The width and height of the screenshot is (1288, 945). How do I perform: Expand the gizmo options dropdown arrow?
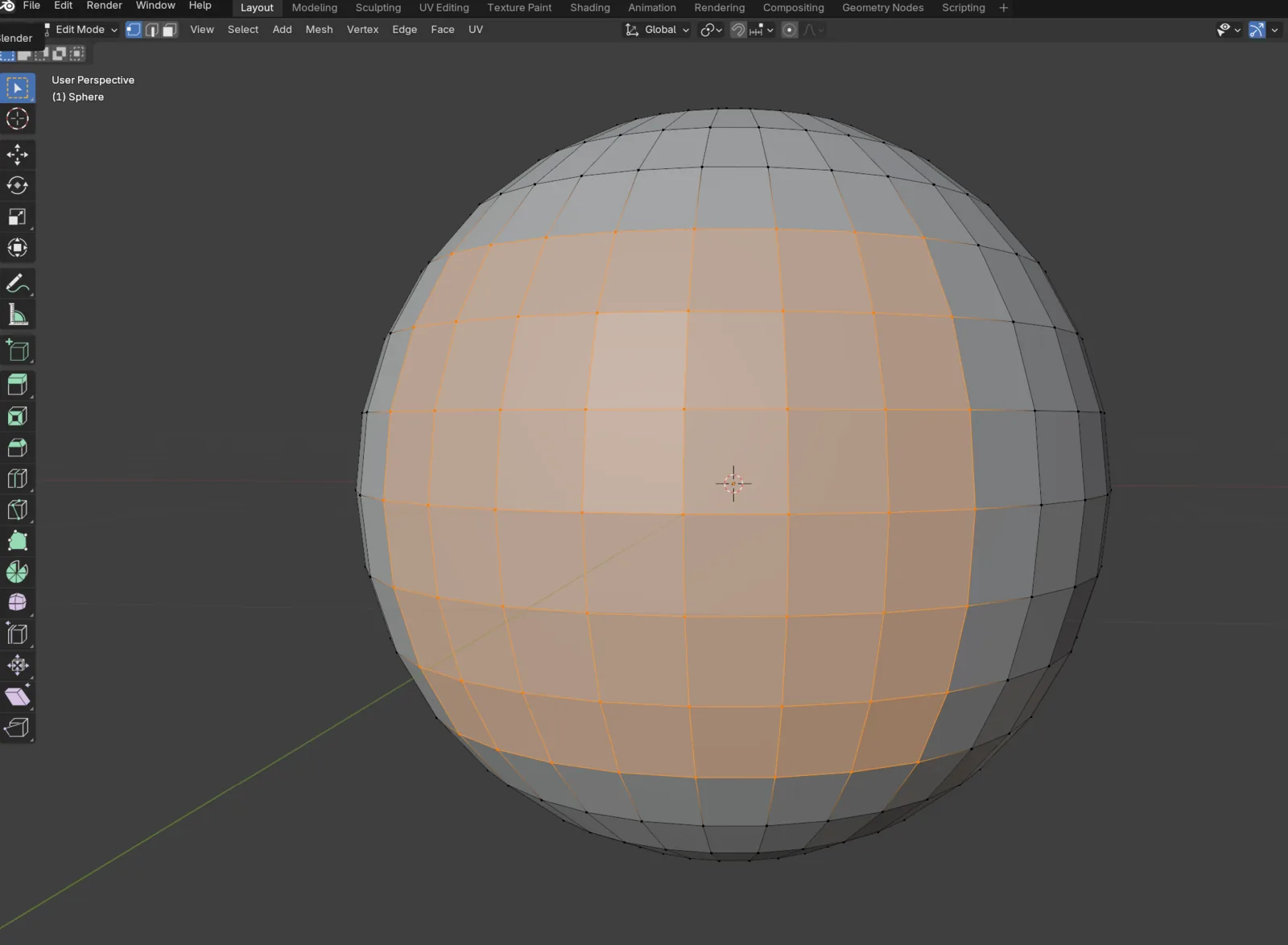click(x=1274, y=30)
